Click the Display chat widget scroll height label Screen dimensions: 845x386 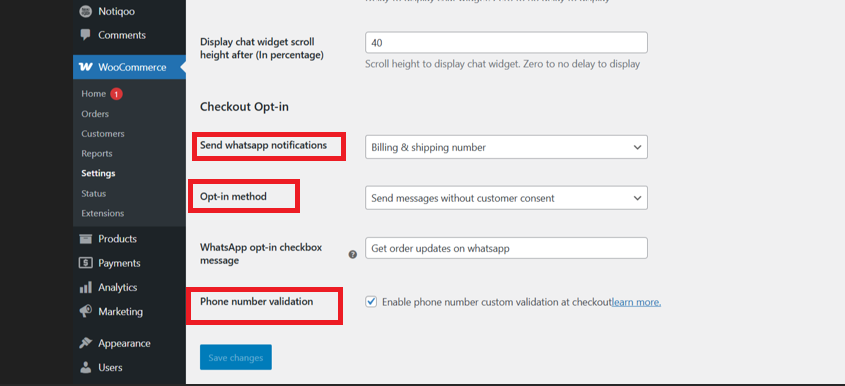pyautogui.click(x=262, y=49)
